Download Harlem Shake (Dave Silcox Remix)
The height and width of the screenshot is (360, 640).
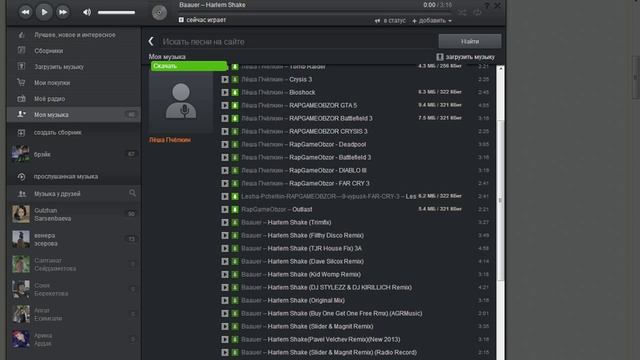point(235,262)
